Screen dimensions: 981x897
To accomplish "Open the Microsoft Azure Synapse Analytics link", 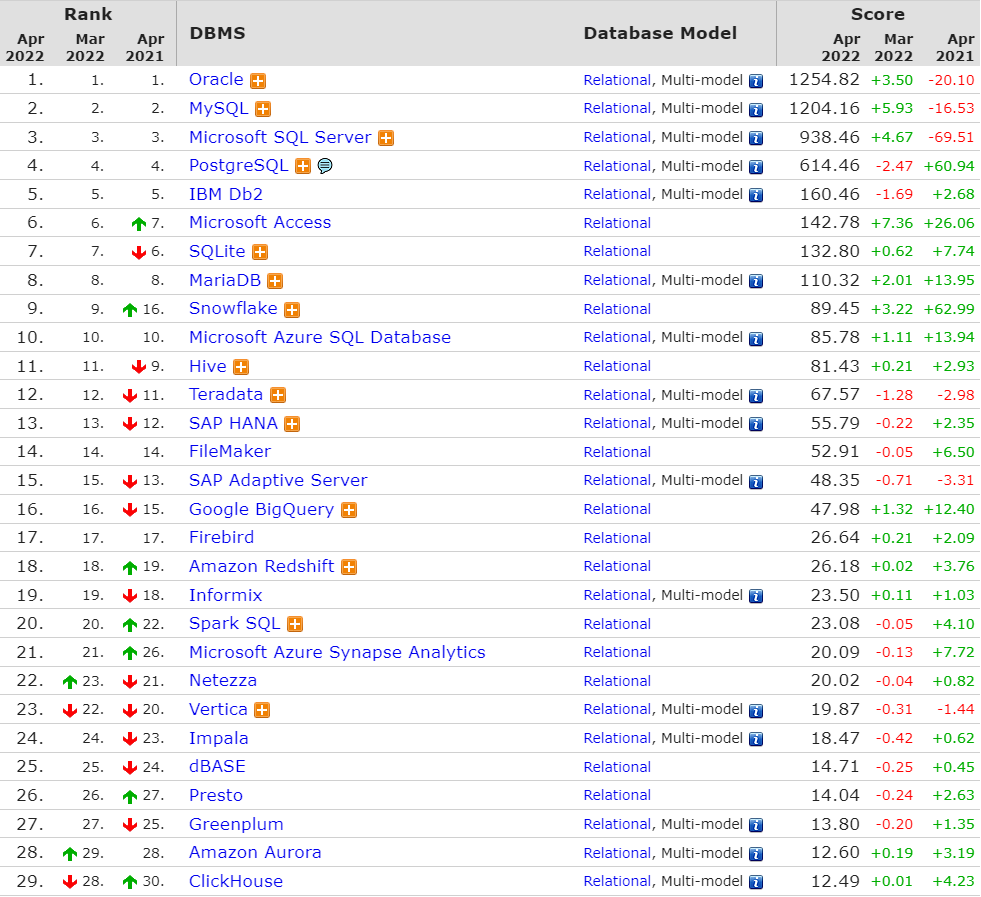I will 337,652.
